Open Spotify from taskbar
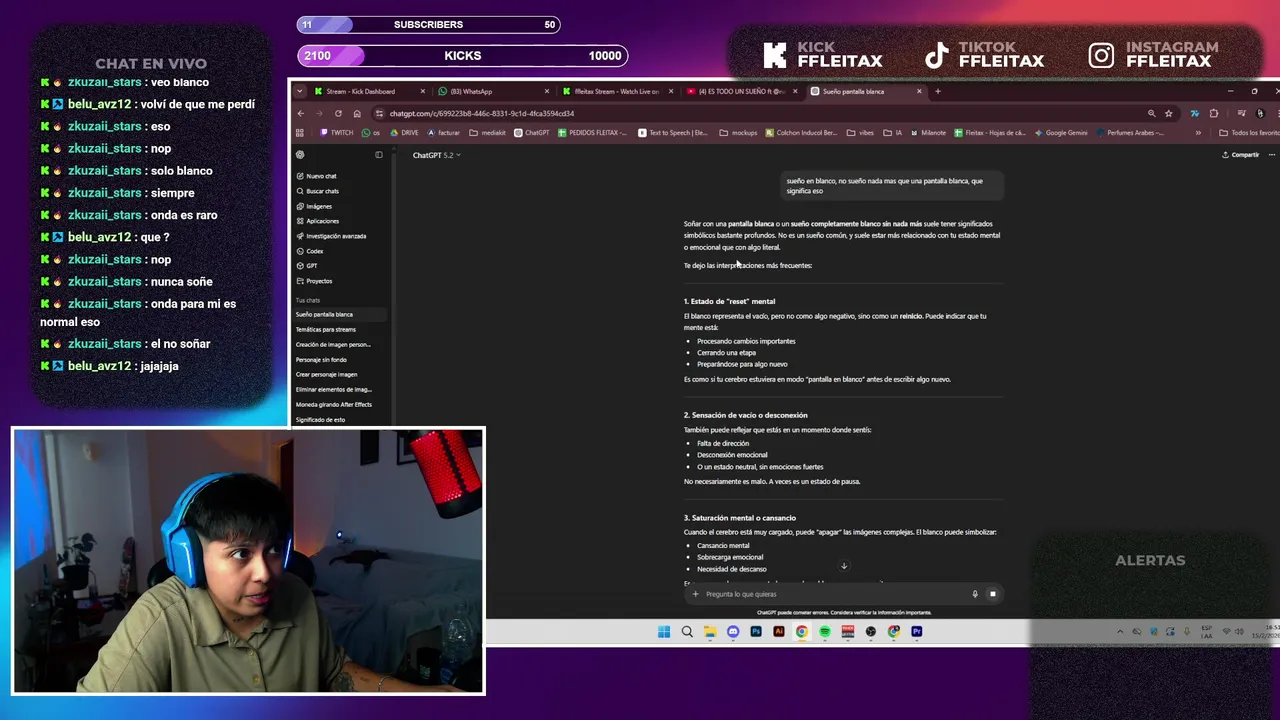1280x720 pixels. click(825, 632)
